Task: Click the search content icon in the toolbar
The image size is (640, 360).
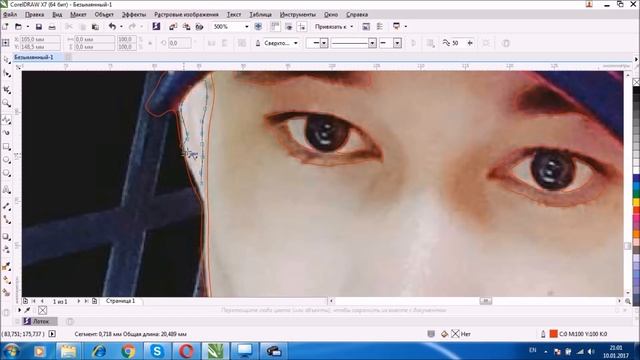Action: pos(156,27)
